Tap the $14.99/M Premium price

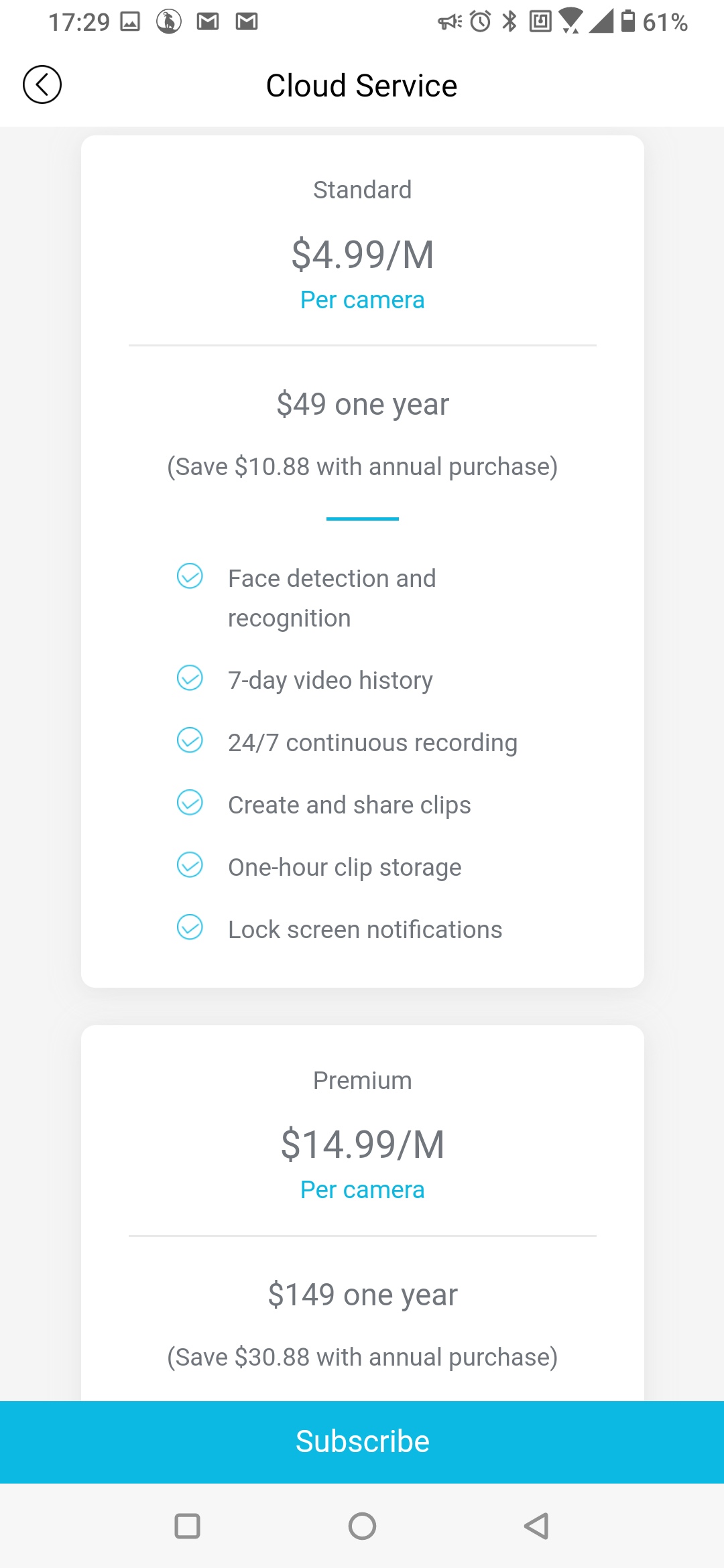(x=363, y=1145)
